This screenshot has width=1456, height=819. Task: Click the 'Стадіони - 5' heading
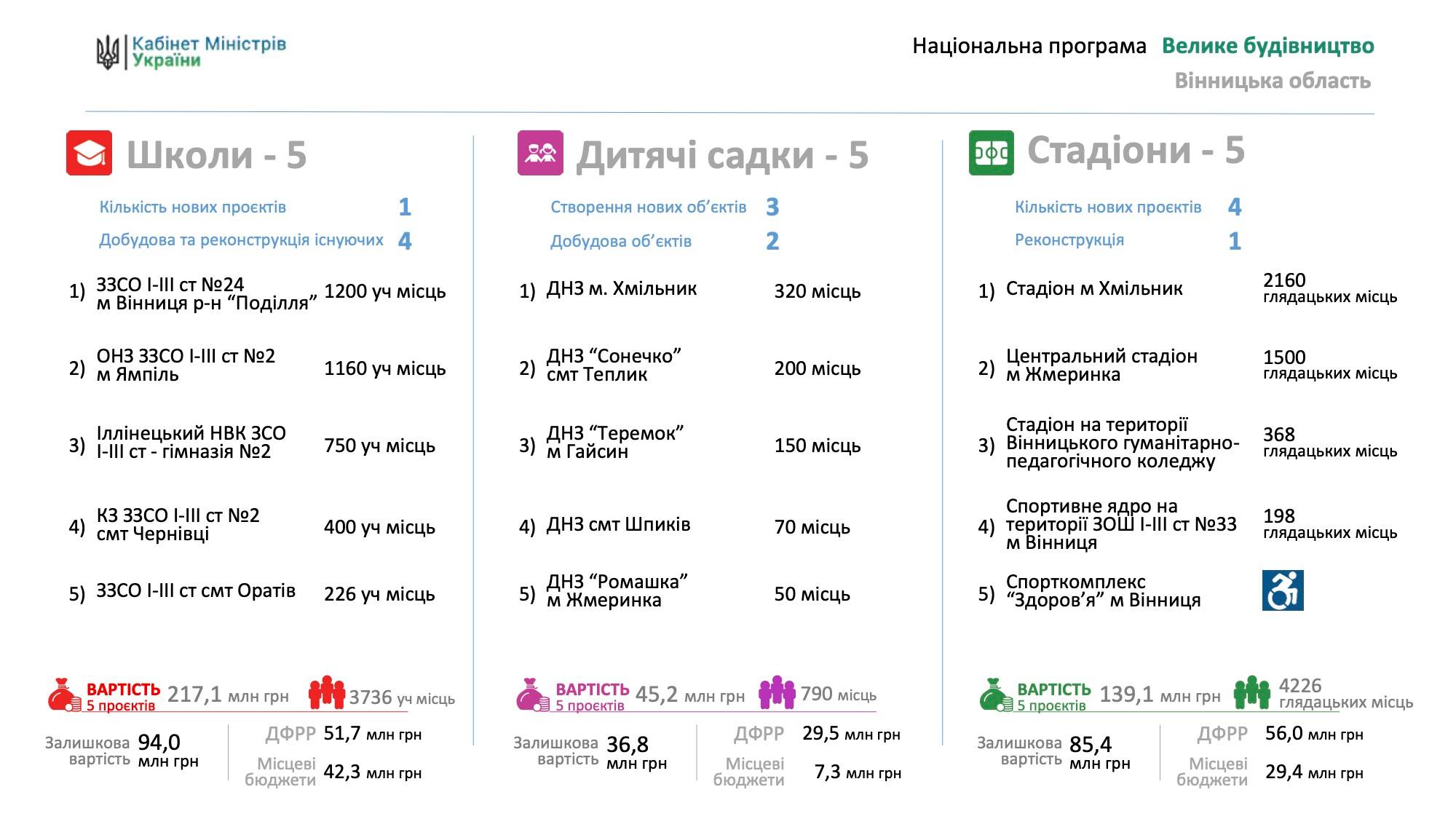[x=1136, y=150]
